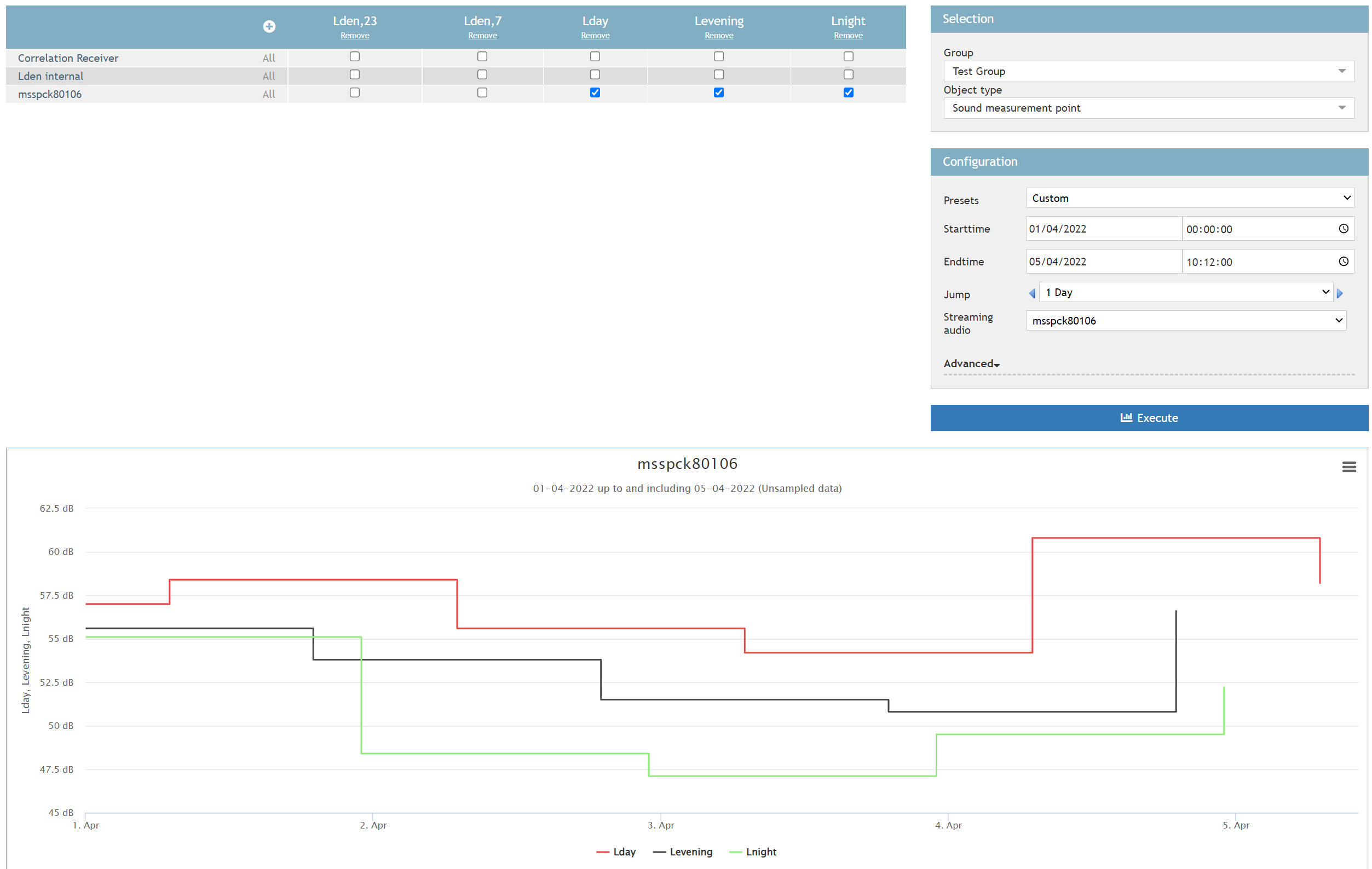Click the Starttime clock icon
1372x869 pixels.
click(1343, 228)
